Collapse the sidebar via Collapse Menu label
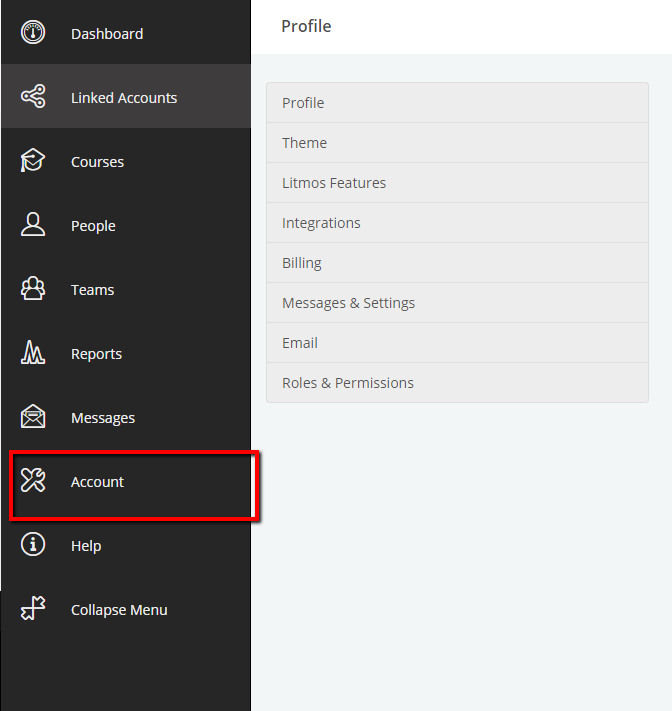 click(x=119, y=610)
